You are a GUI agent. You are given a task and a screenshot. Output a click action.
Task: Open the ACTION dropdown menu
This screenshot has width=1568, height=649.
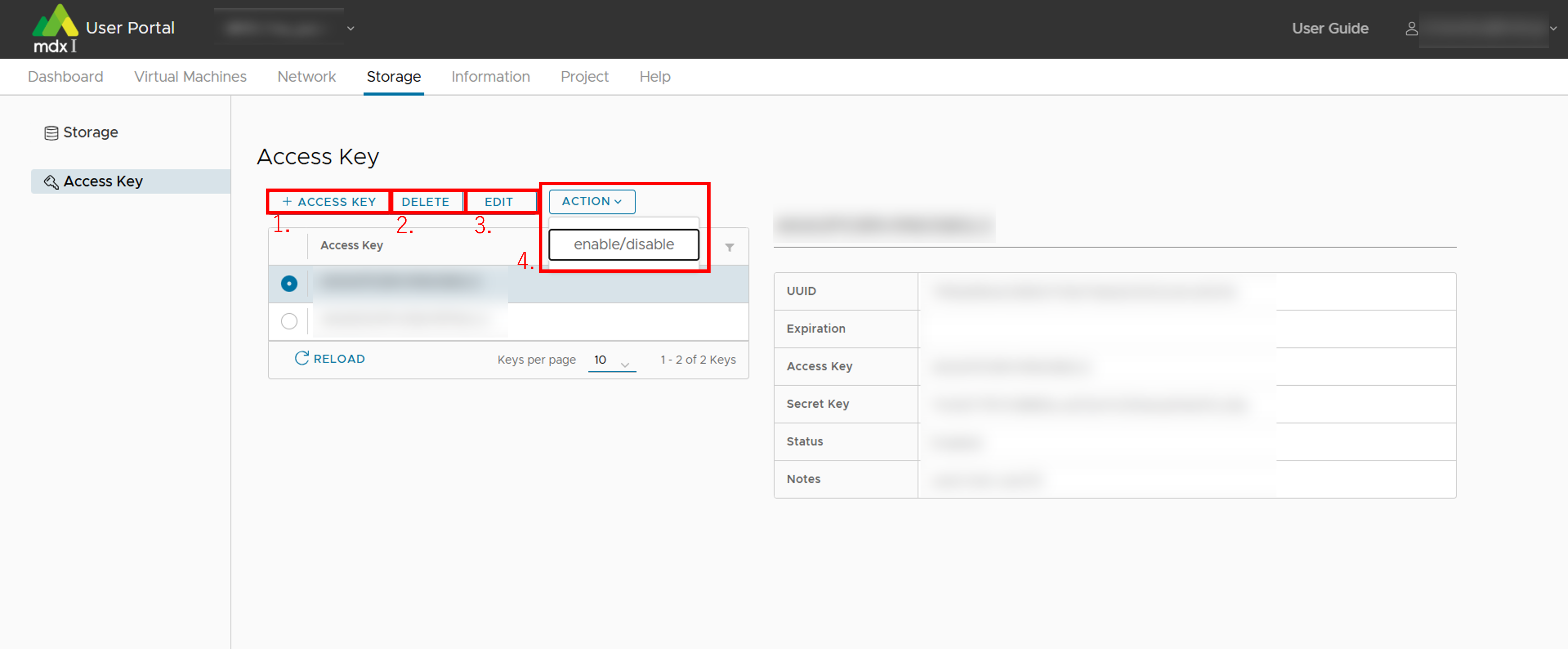592,201
